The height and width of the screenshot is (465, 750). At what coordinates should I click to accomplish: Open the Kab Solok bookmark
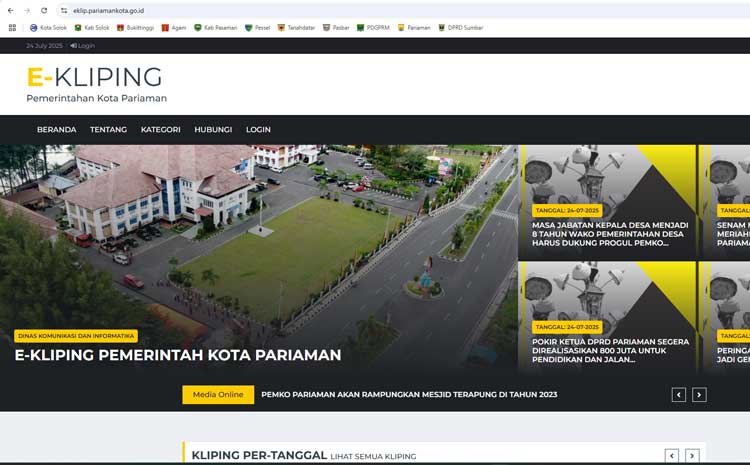(92, 28)
